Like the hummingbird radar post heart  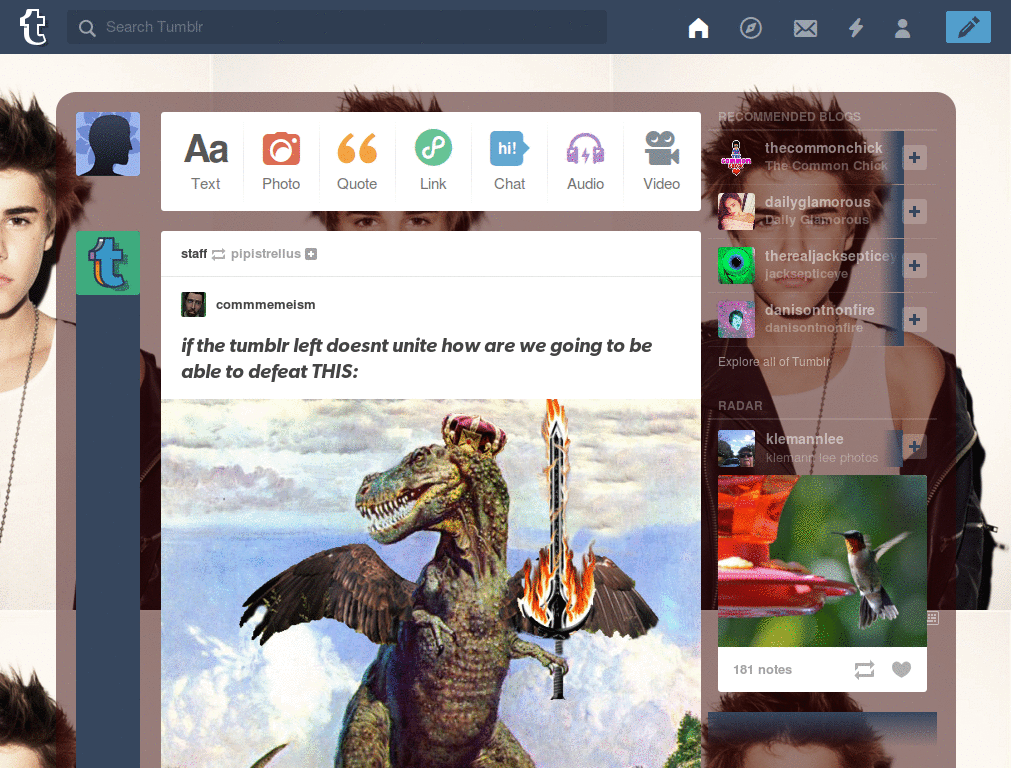pos(901,669)
